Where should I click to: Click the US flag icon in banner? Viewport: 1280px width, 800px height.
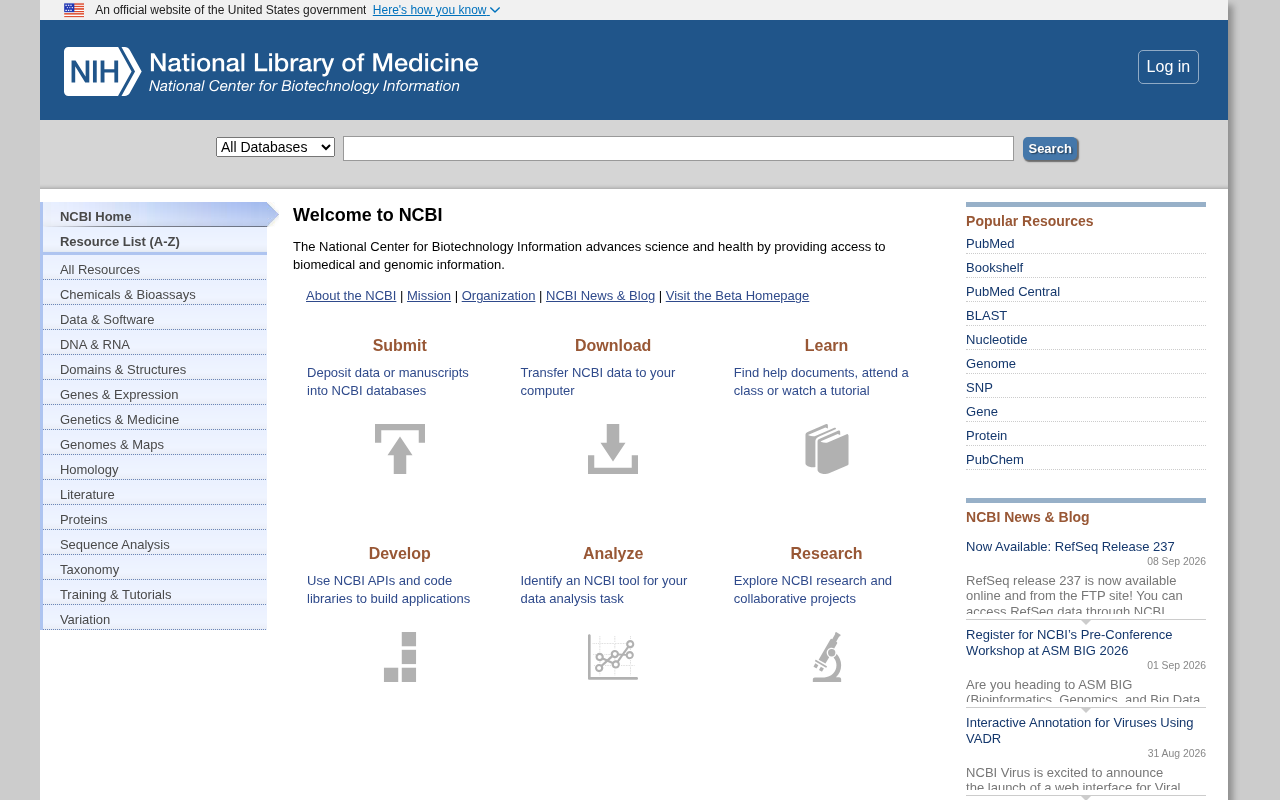click(74, 10)
